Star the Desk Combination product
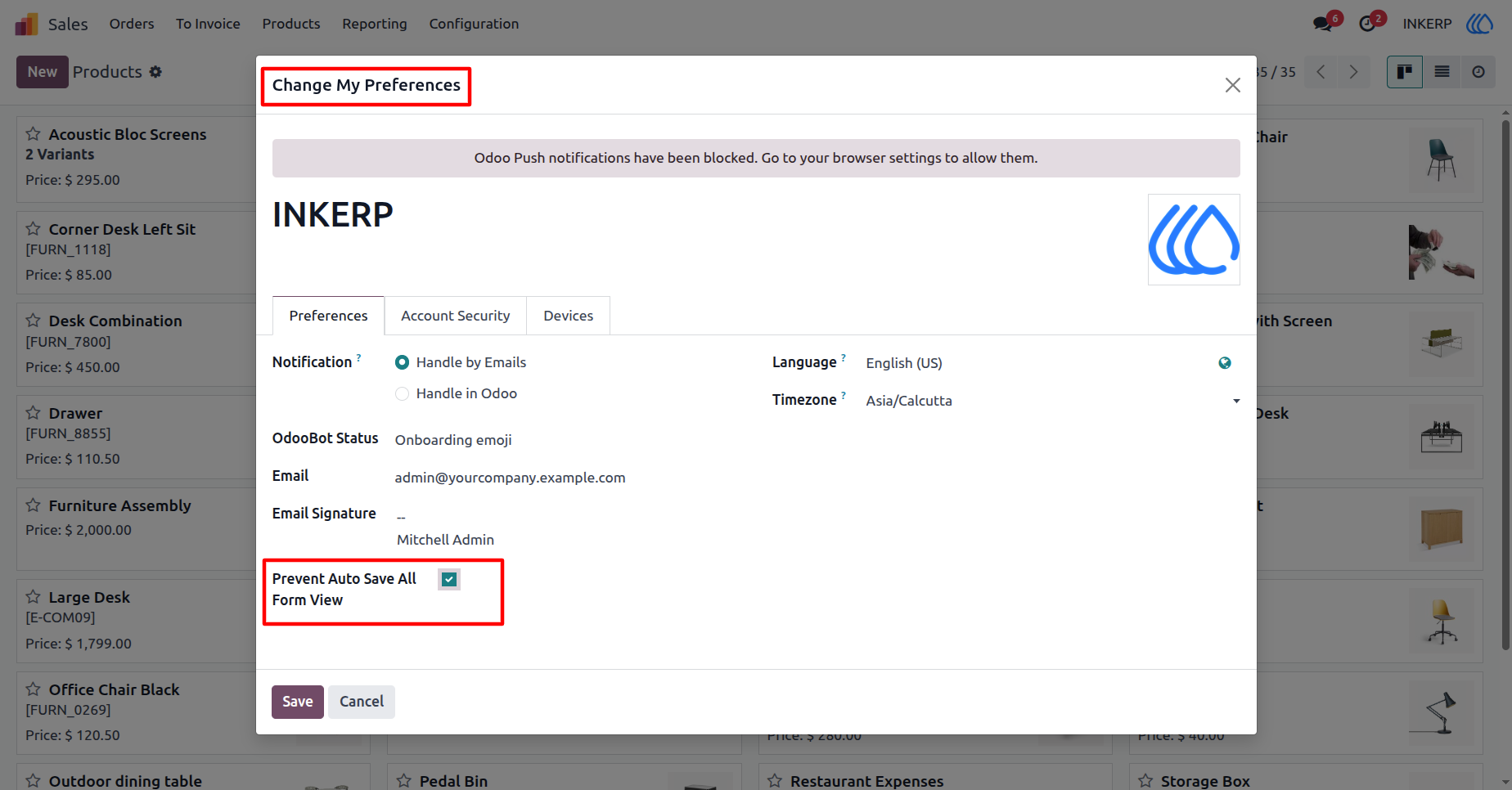 pos(33,320)
